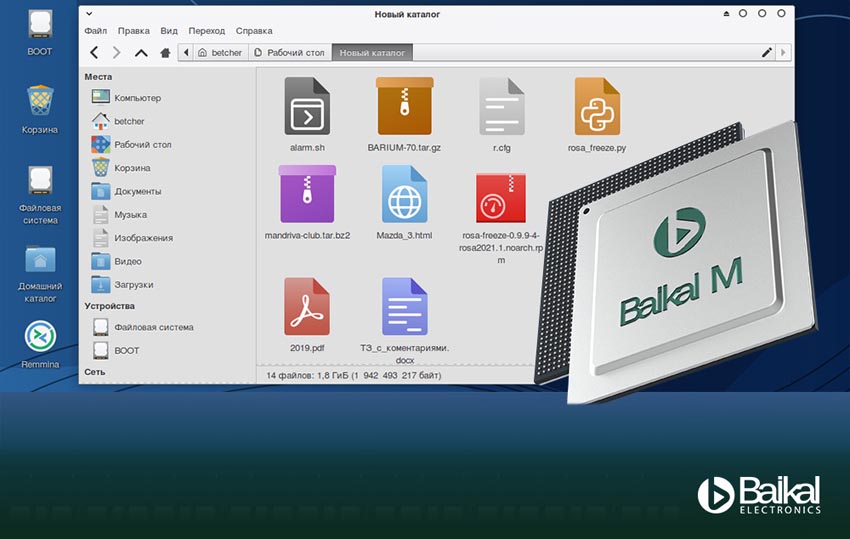Click keep-above triangle in title bar
Viewport: 850px width, 539px height.
pyautogui.click(x=726, y=14)
